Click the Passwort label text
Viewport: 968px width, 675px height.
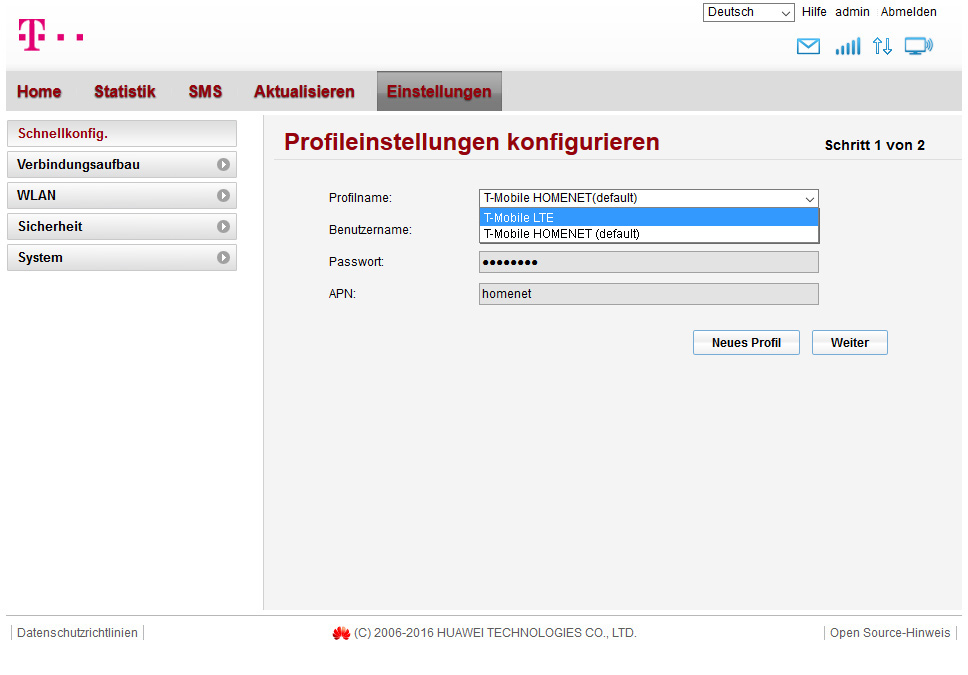pyautogui.click(x=356, y=262)
